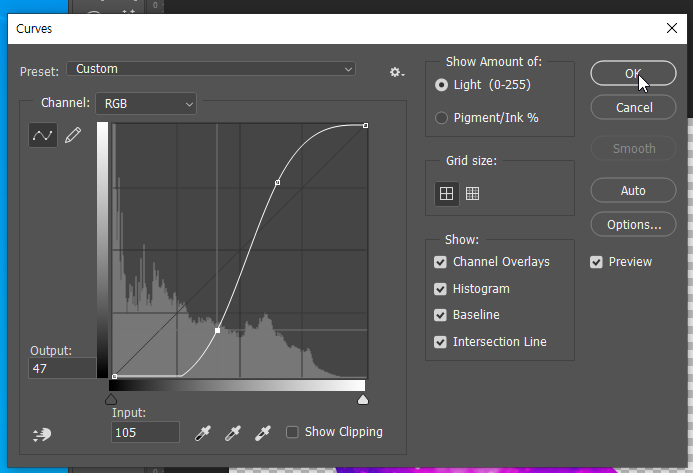Click the Cancel button
Viewport: 693px width, 473px height.
pyautogui.click(x=633, y=107)
